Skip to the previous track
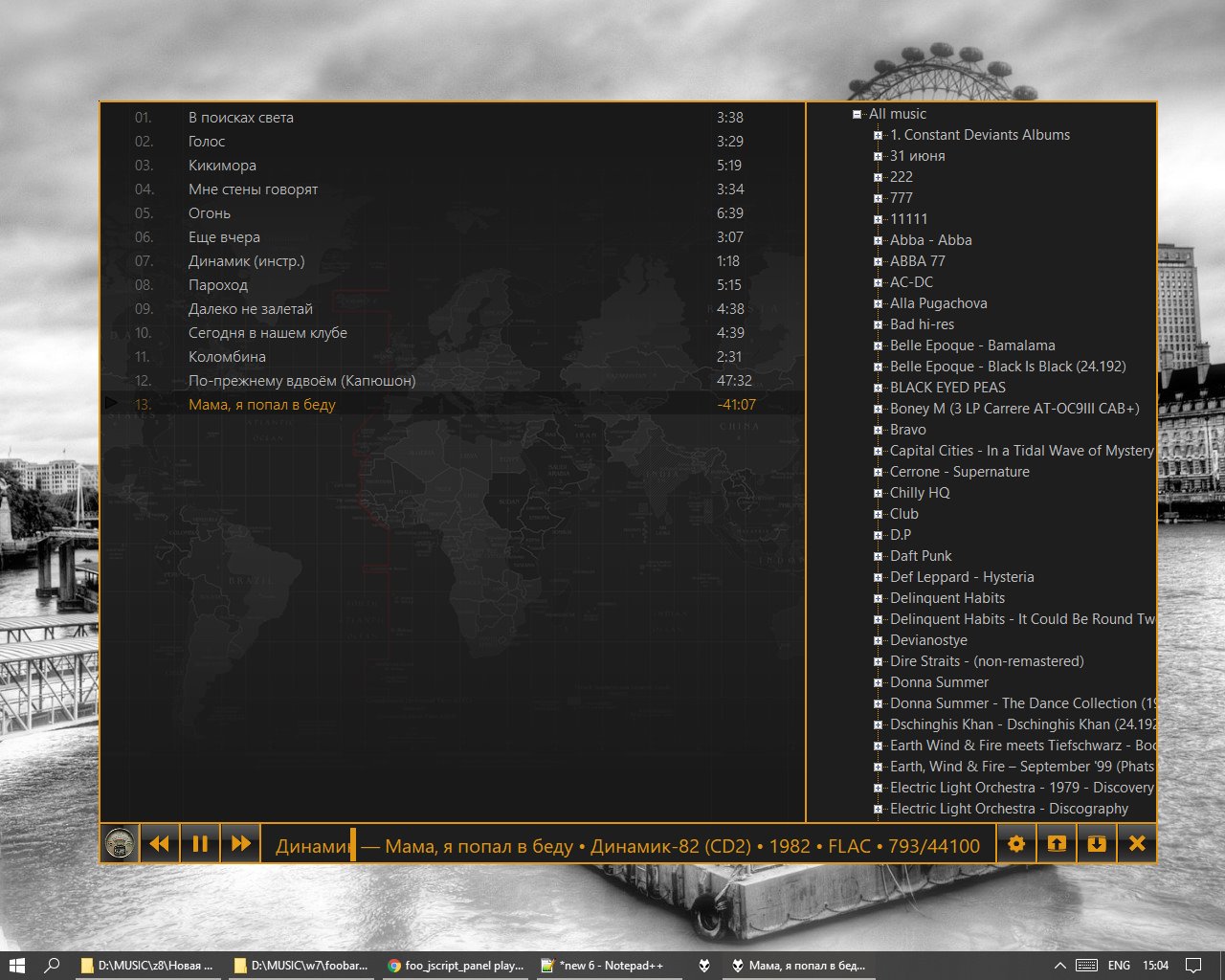The height and width of the screenshot is (980, 1225). click(x=160, y=844)
